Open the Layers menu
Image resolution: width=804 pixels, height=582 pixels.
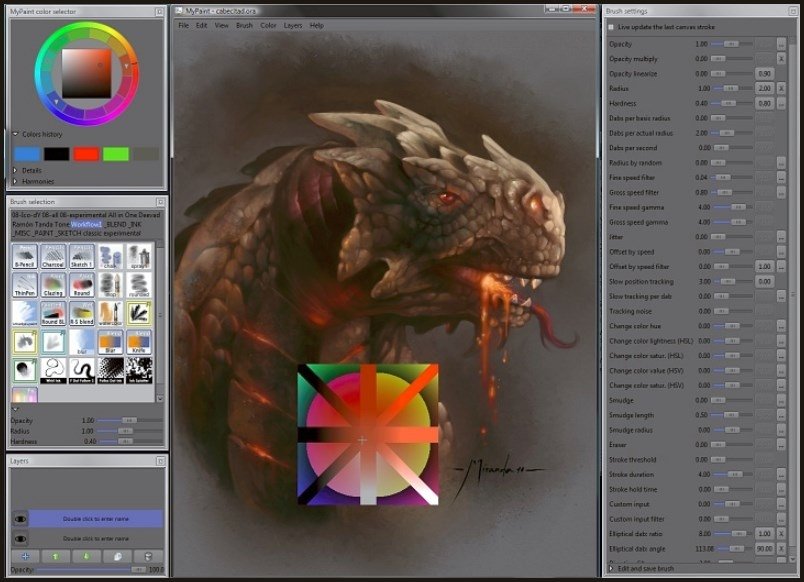coord(292,25)
